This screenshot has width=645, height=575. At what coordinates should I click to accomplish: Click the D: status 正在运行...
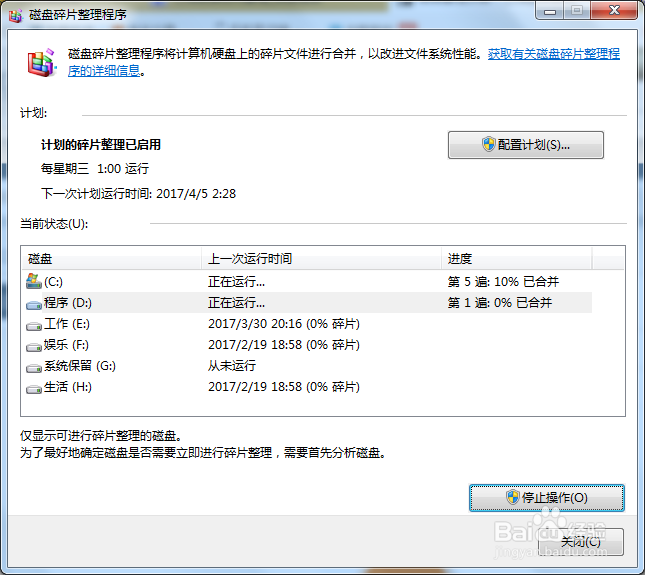[x=237, y=303]
